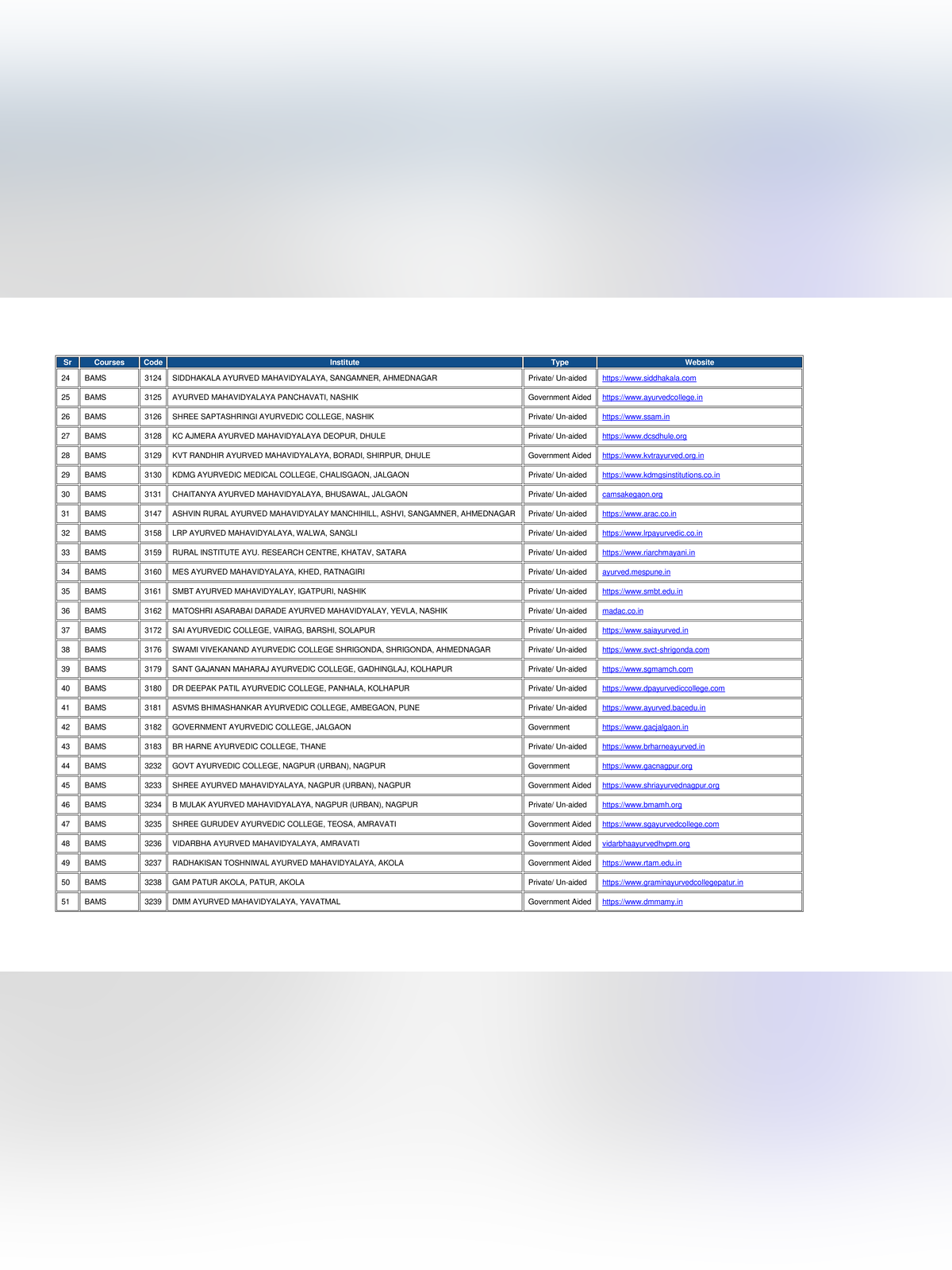952x1270 pixels.
Task: Open the ayurvedcollege.in link
Action: 652,398
